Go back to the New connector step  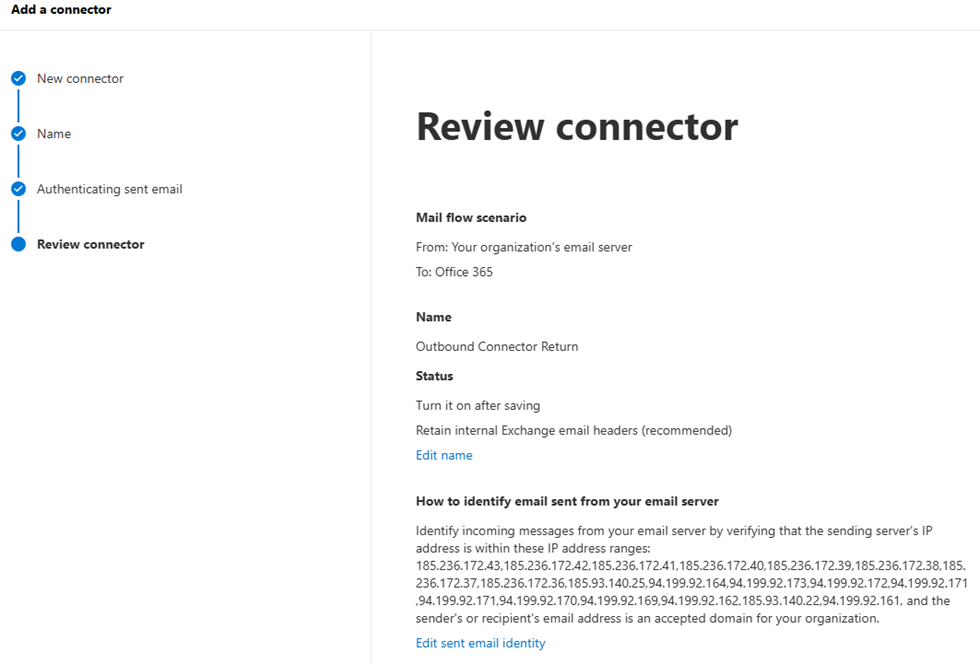[x=80, y=78]
